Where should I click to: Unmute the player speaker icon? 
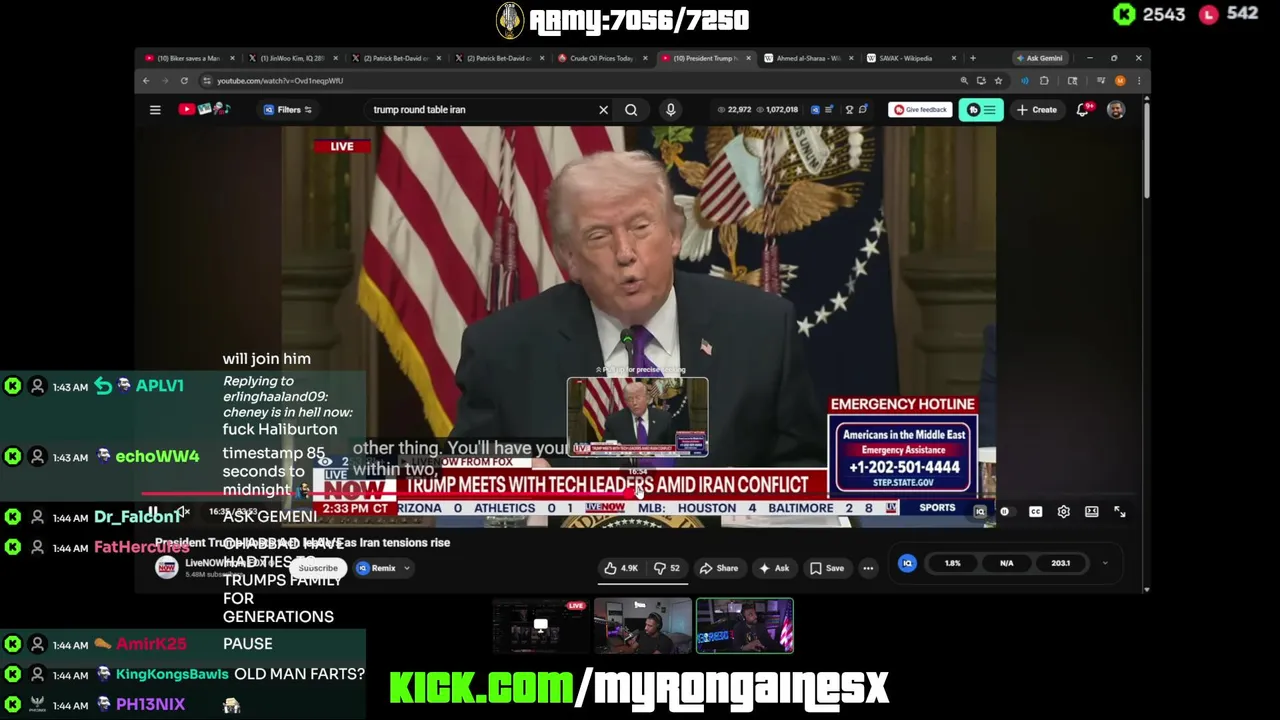click(182, 512)
